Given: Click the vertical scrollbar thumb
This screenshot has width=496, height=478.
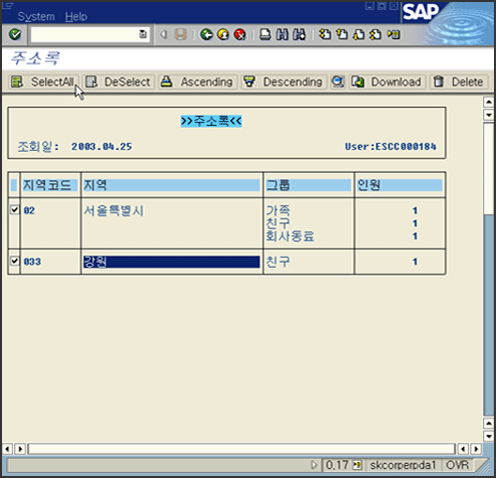Looking at the screenshot, I should (x=489, y=168).
